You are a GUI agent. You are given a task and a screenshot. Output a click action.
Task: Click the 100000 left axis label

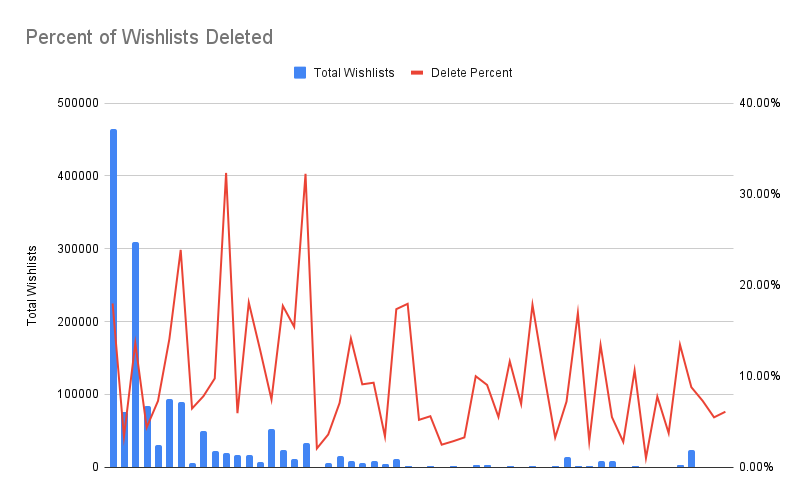pos(78,394)
